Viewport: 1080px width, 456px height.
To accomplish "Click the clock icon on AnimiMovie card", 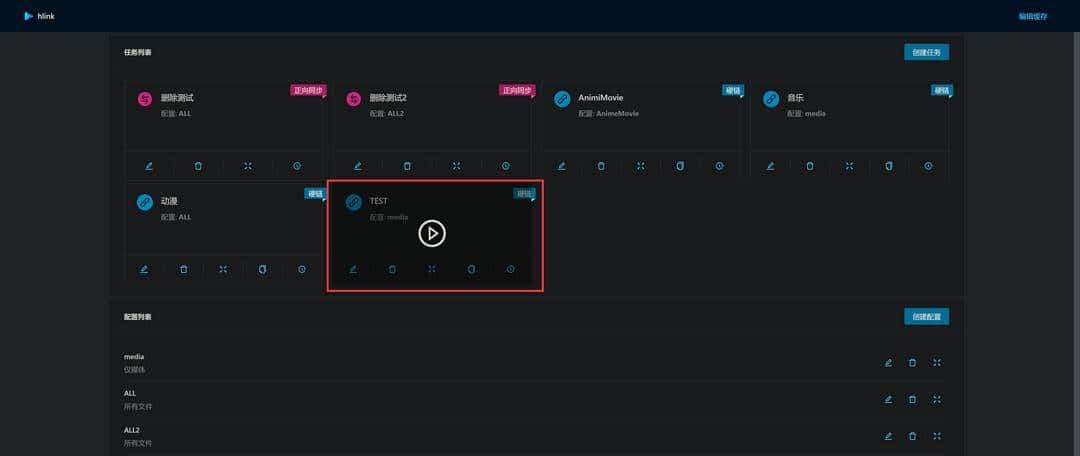I will pyautogui.click(x=719, y=166).
